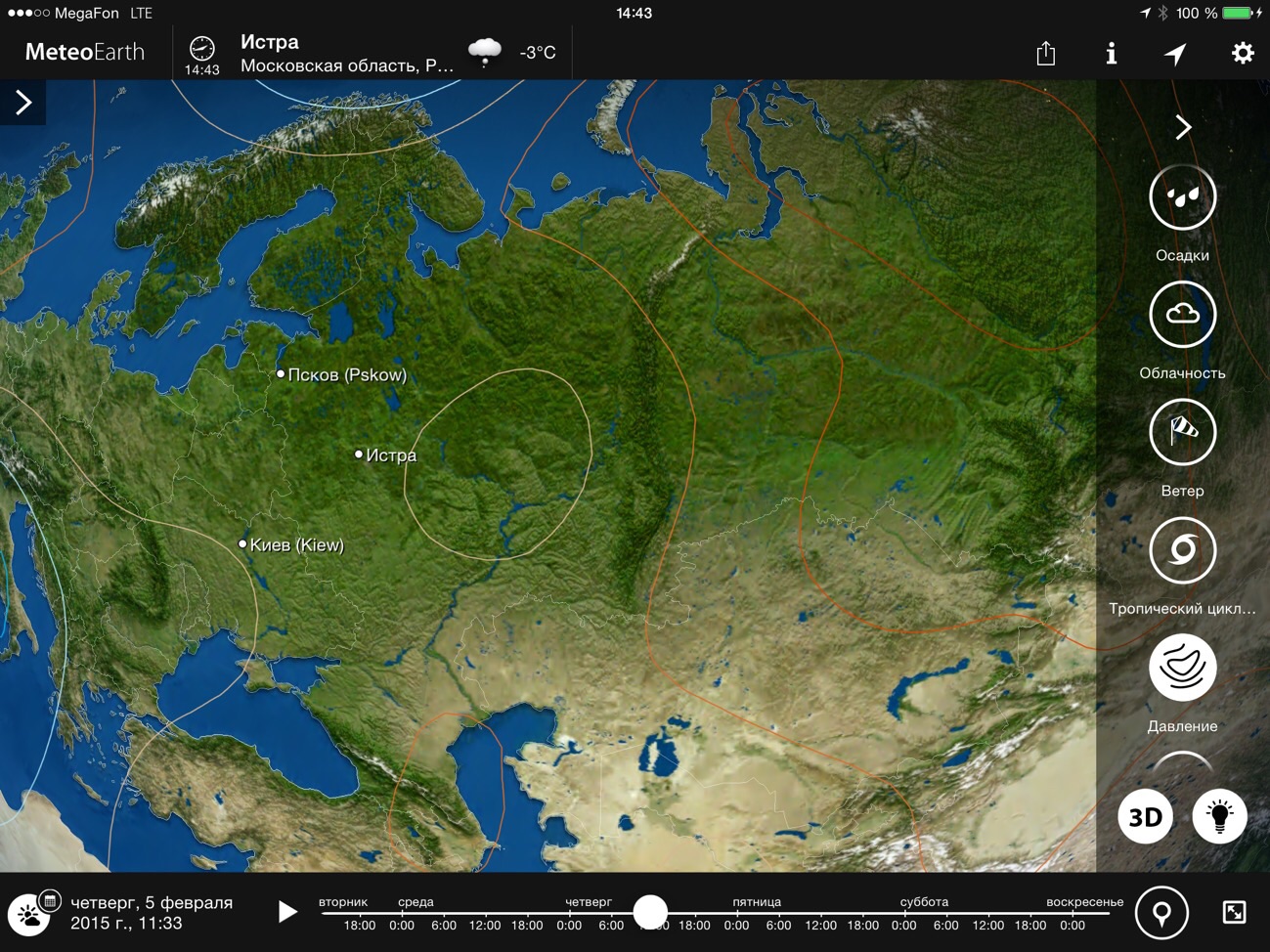Open settings gear icon
1270x952 pixels.
(1242, 53)
